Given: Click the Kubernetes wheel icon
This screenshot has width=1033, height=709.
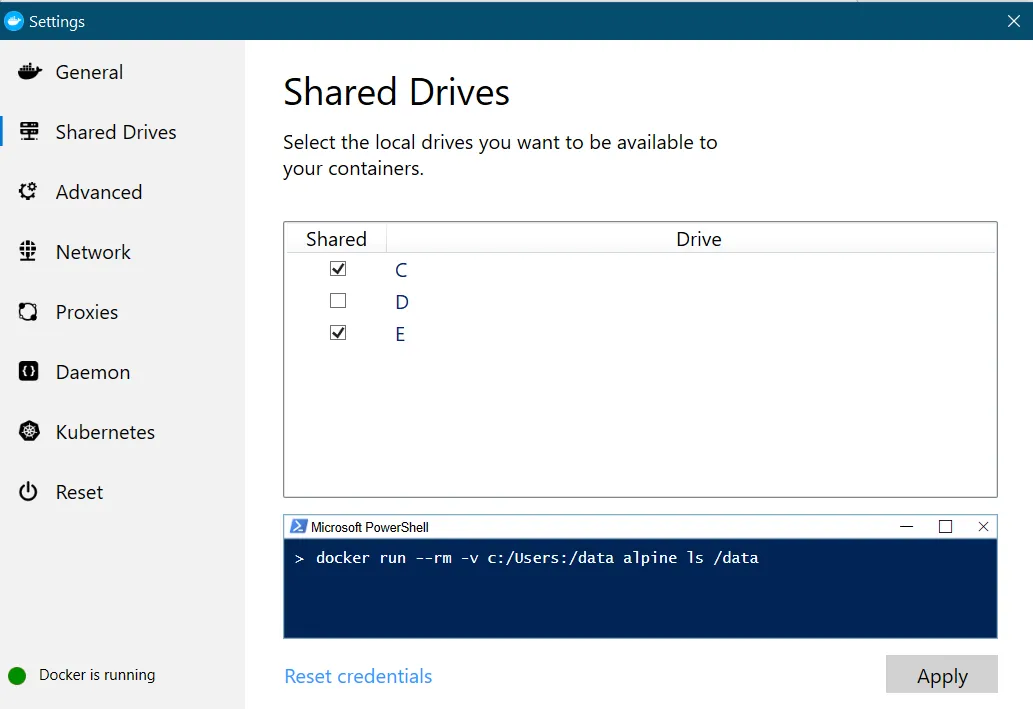Looking at the screenshot, I should 29,432.
